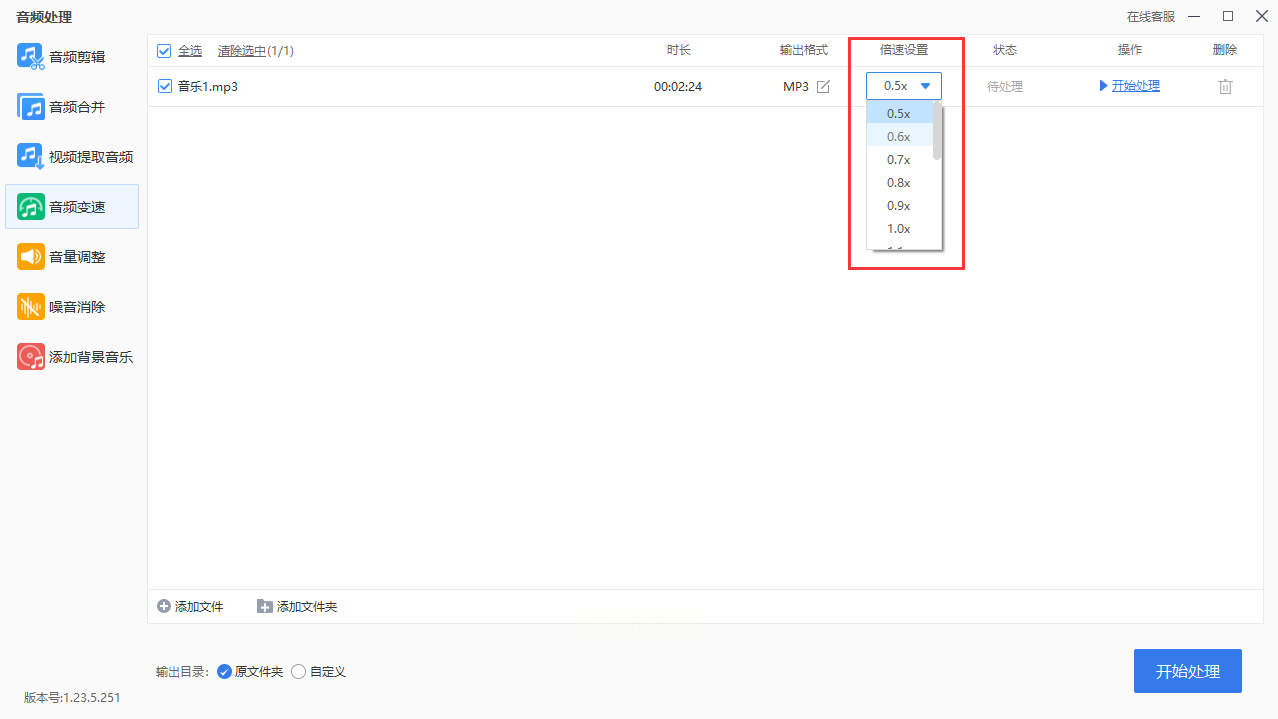The height and width of the screenshot is (719, 1278).
Task: Open the 音频剪辑 audio trimming tool
Action: point(72,57)
